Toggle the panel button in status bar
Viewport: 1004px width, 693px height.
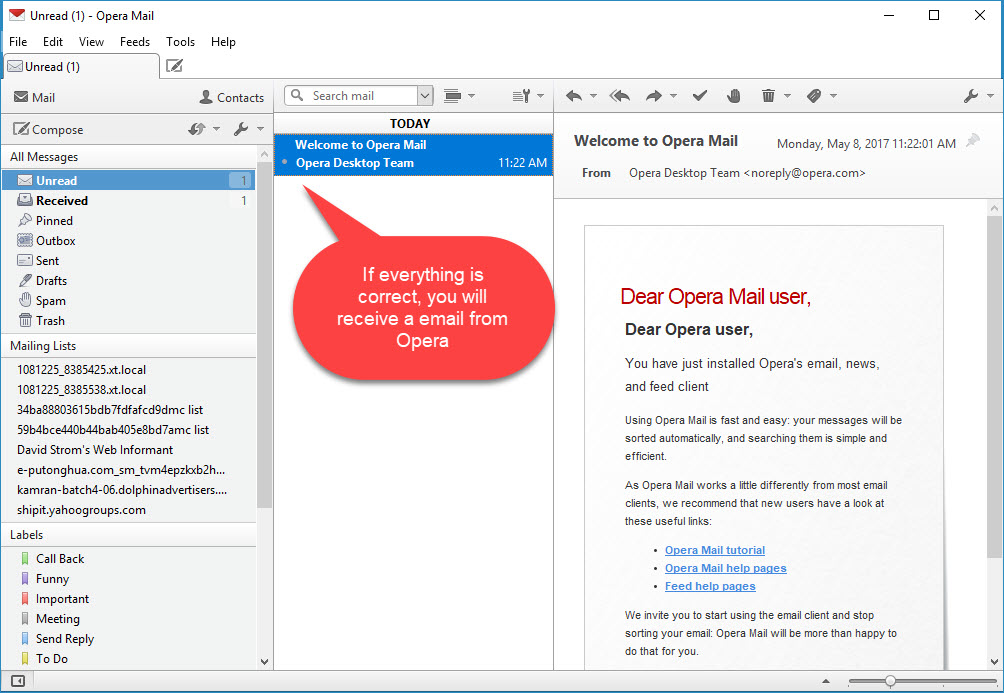click(x=18, y=681)
